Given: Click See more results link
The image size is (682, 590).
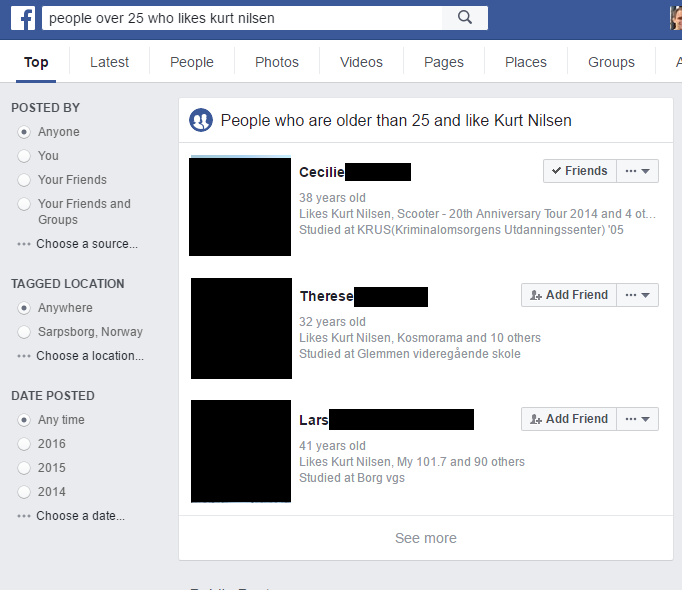Looking at the screenshot, I should point(426,538).
